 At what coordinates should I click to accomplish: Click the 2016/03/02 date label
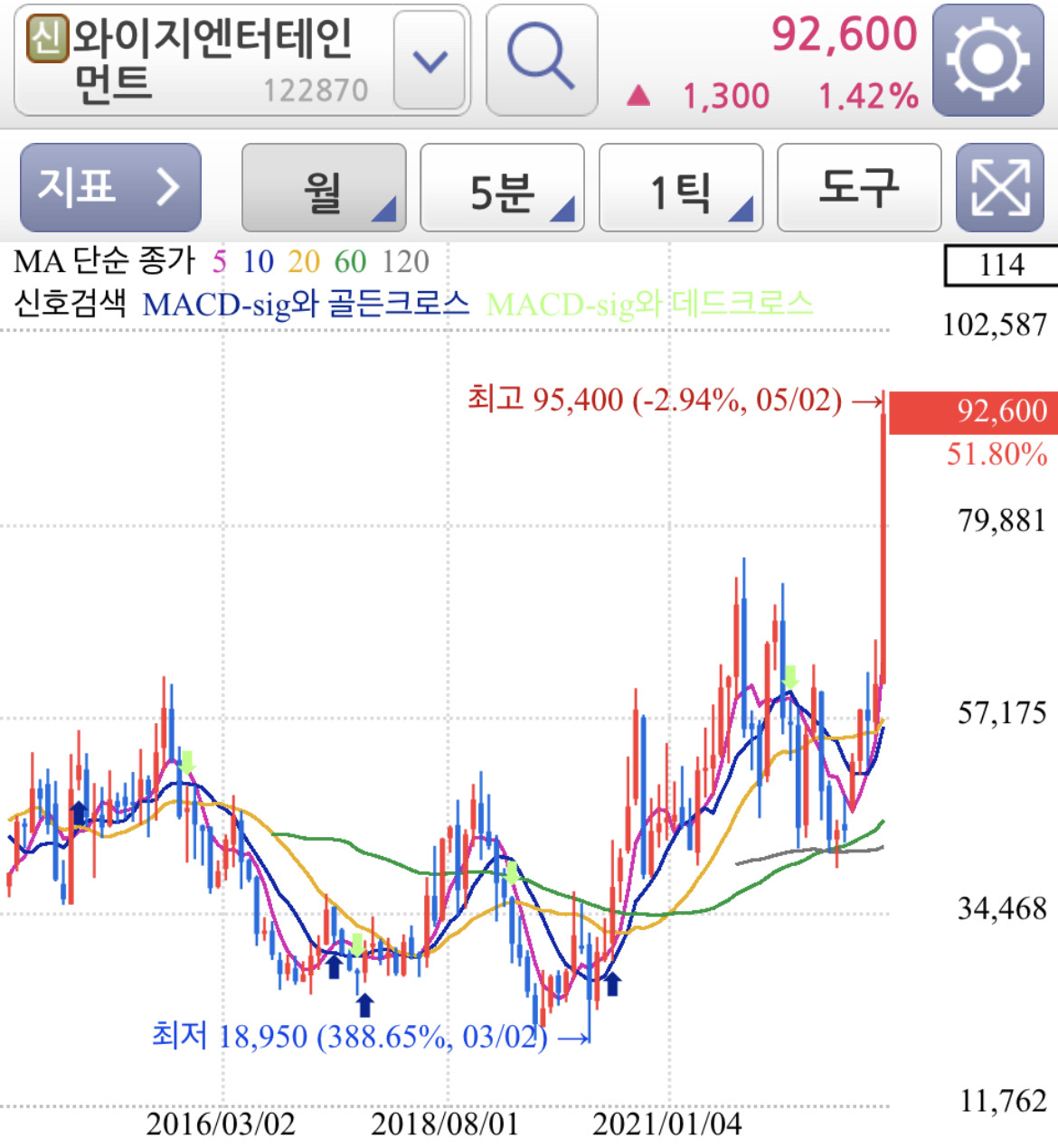(x=221, y=1124)
